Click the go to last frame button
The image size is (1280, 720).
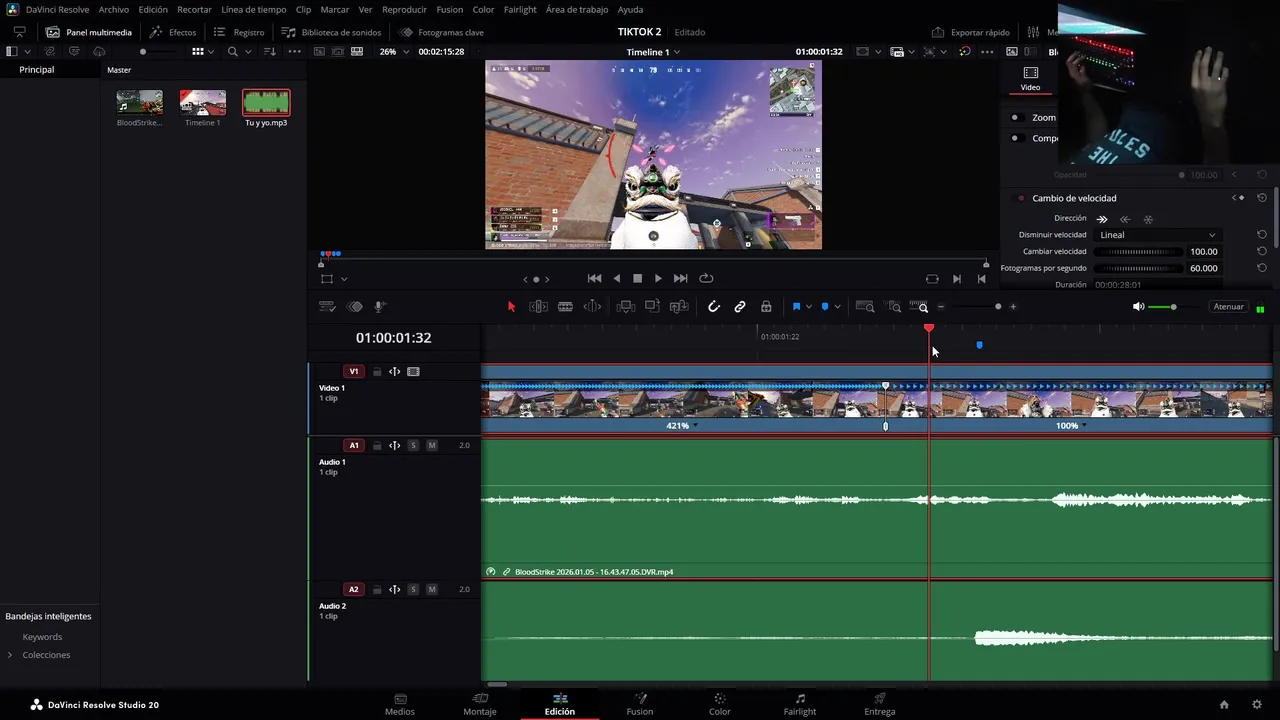click(681, 279)
